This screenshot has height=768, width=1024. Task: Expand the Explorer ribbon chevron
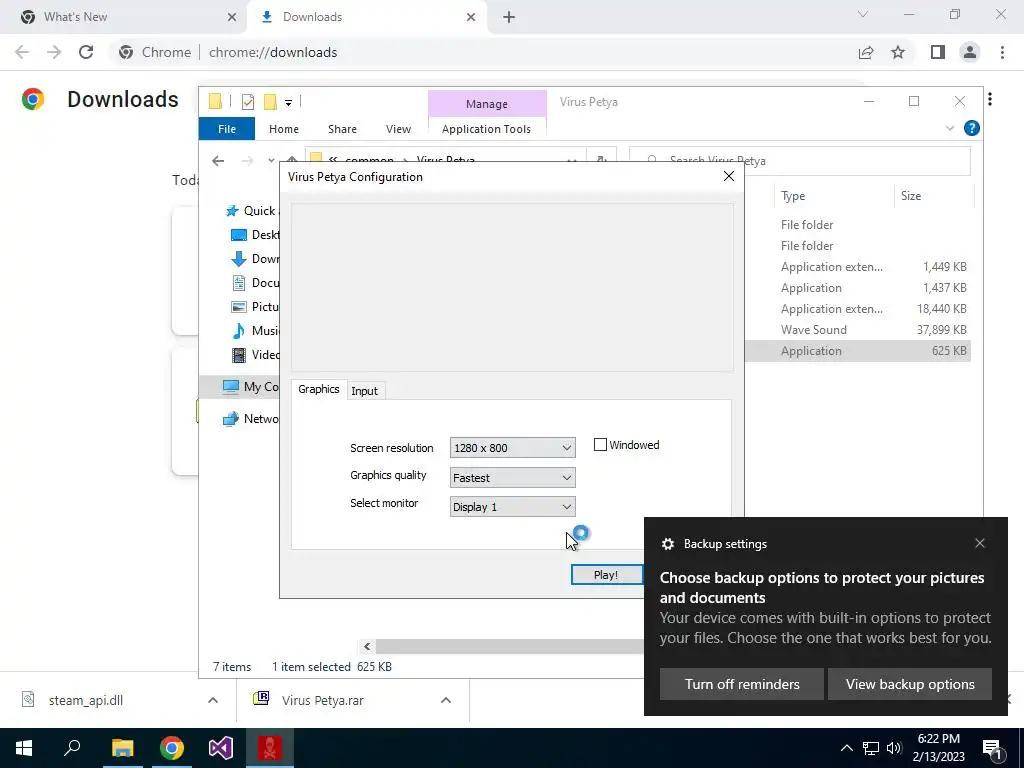click(950, 129)
